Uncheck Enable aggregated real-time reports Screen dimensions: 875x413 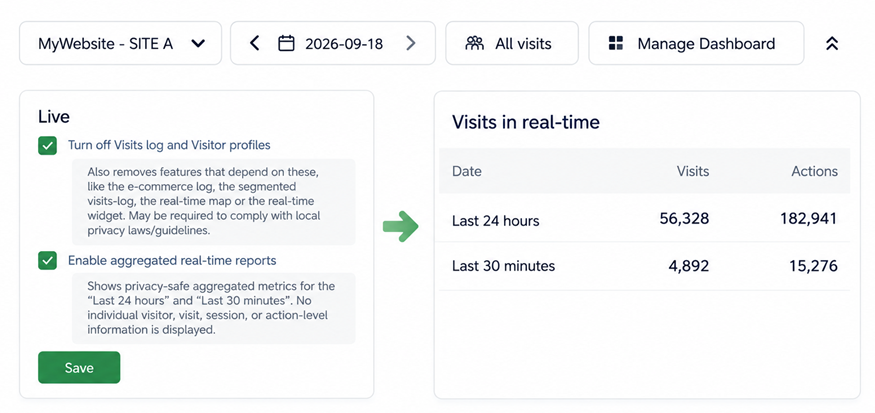47,261
